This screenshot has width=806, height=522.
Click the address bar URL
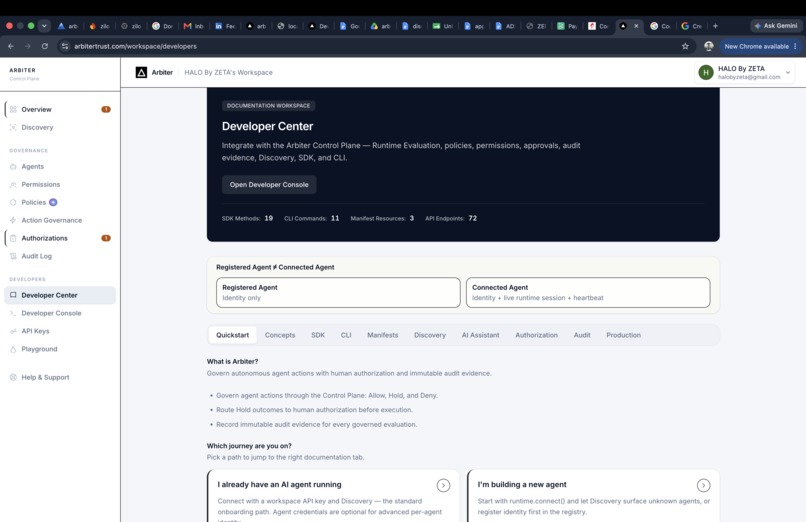tap(135, 46)
